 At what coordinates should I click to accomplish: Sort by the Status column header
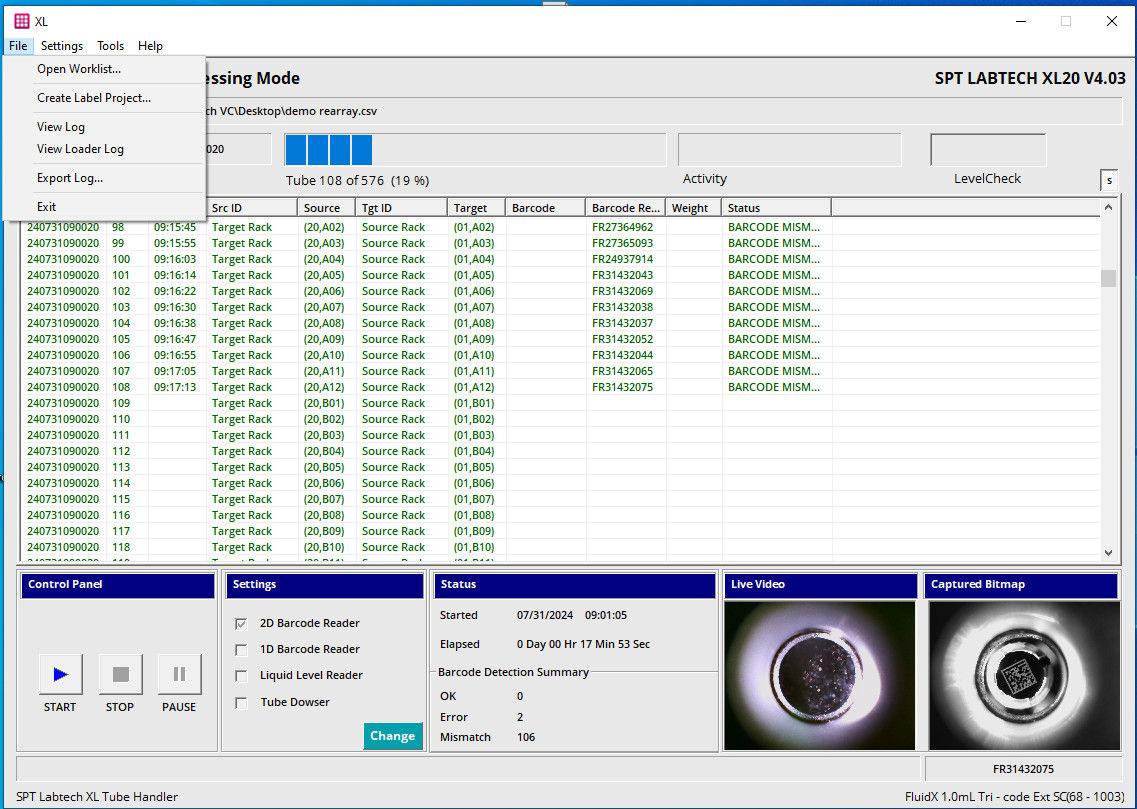(776, 208)
